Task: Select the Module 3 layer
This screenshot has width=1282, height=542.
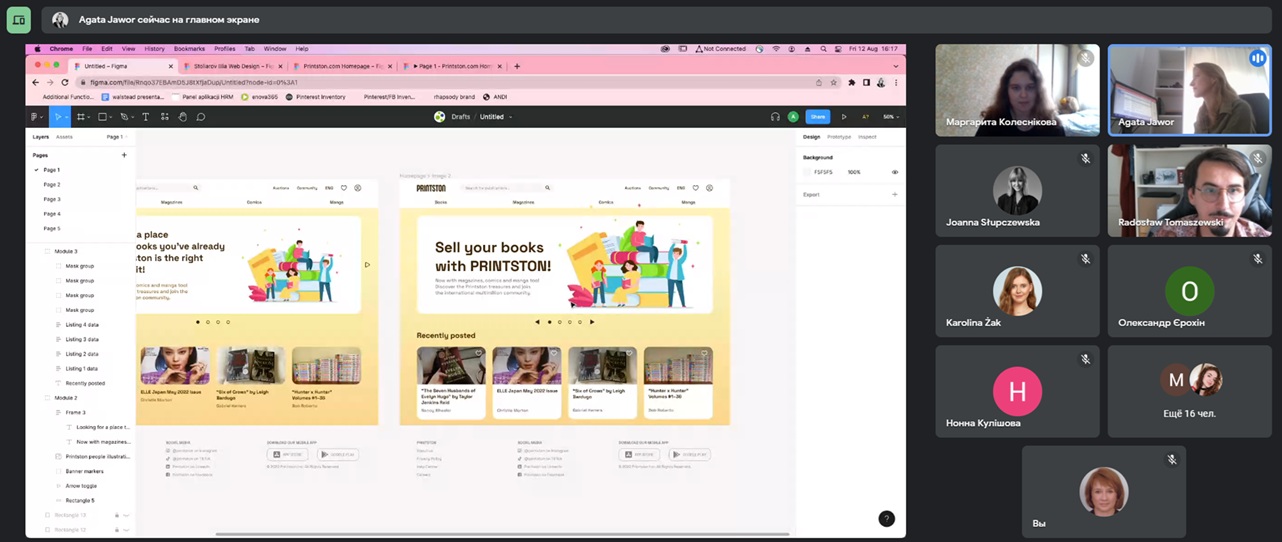Action: point(66,251)
